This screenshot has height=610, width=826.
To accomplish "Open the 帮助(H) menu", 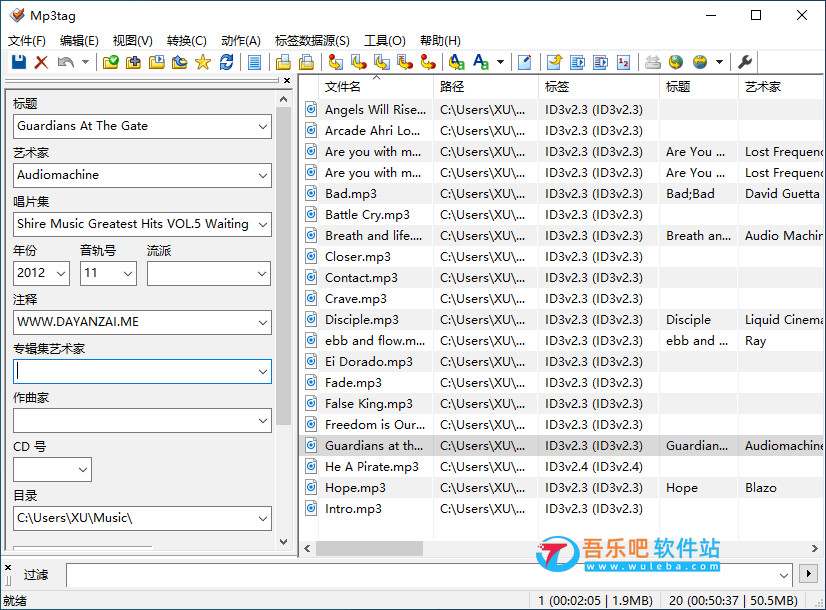I will 440,41.
